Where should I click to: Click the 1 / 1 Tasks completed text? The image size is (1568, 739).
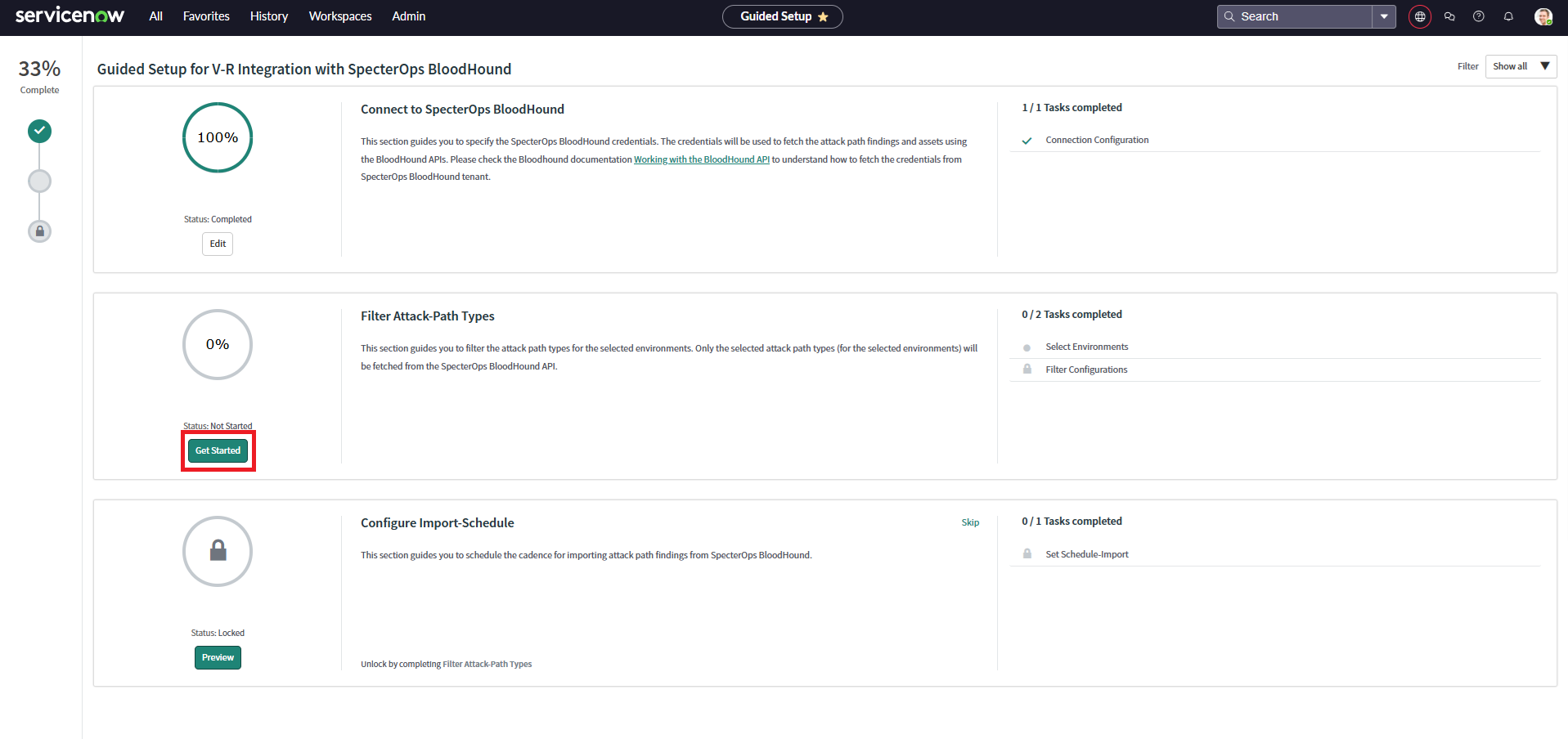1072,108
